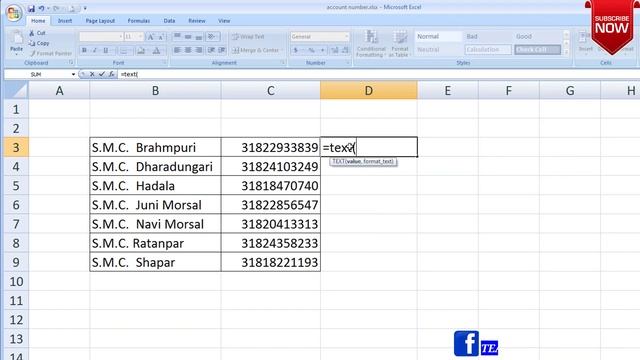Open the Data ribbon tab
640x360 pixels.
169,21
